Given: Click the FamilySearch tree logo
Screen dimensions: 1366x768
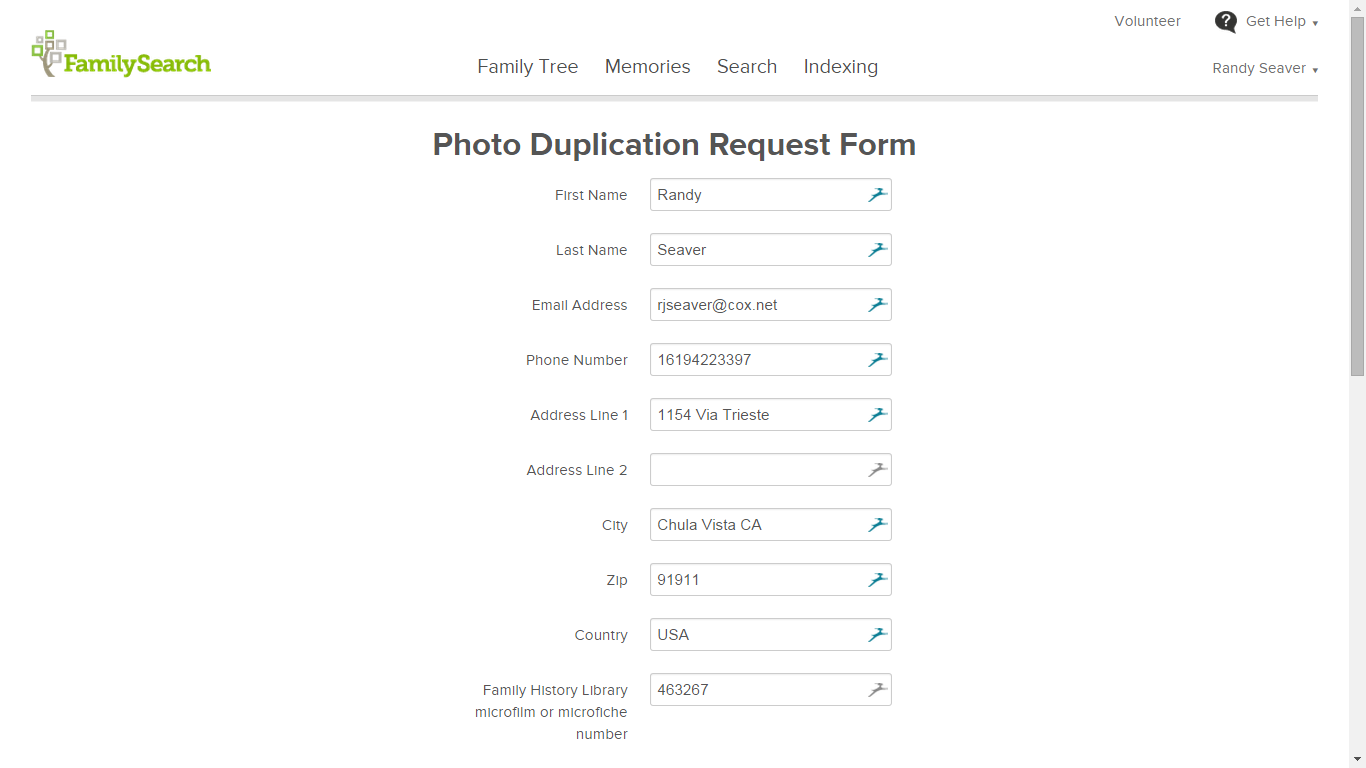Looking at the screenshot, I should [121, 54].
